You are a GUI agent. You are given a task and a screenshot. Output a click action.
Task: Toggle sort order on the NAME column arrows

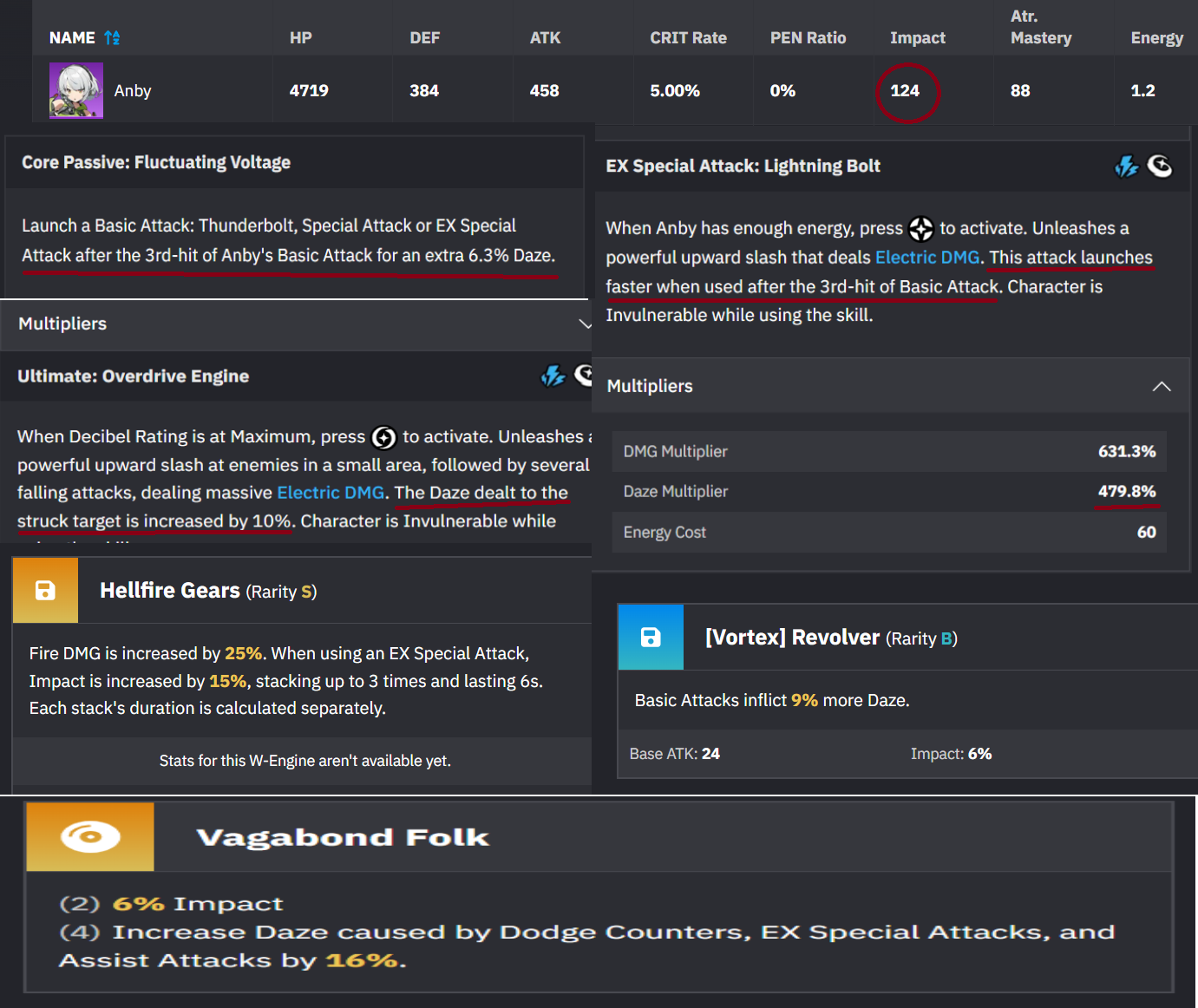point(111,37)
